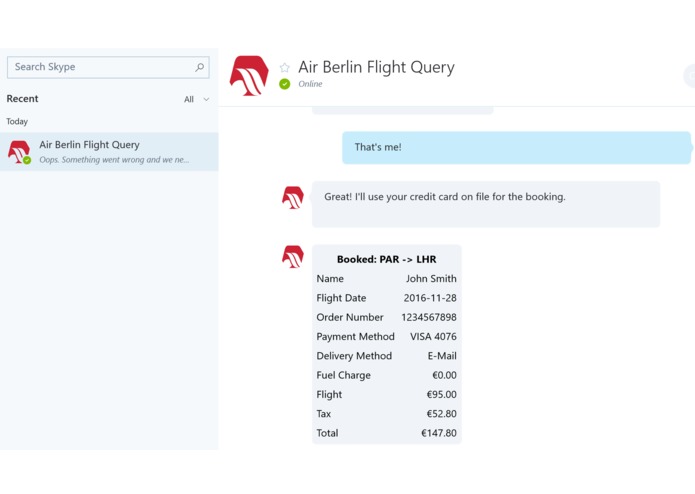The height and width of the screenshot is (494, 695).
Task: Click bot avatar next to booking receipt
Action: (x=293, y=257)
